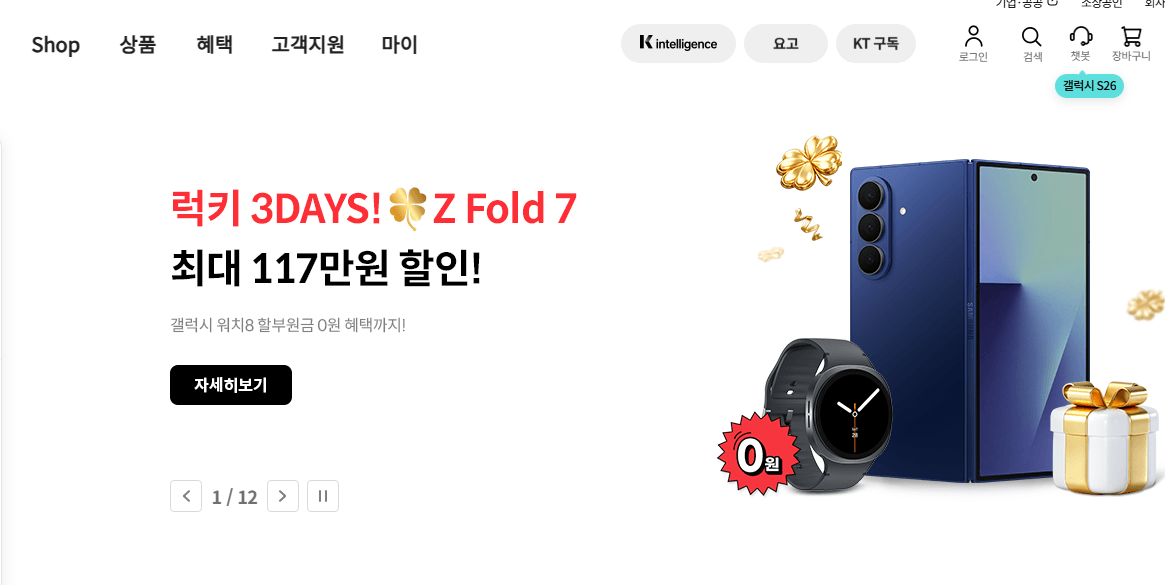Open the 상품 menu

click(137, 45)
